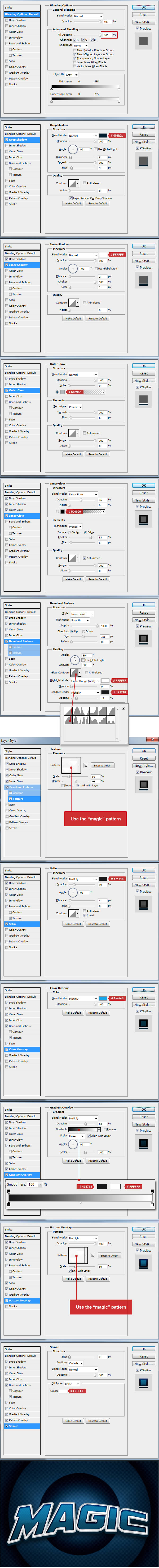159x1568 pixels.
Task: Click the contour picker flyout arrow button
Action: 124,709
